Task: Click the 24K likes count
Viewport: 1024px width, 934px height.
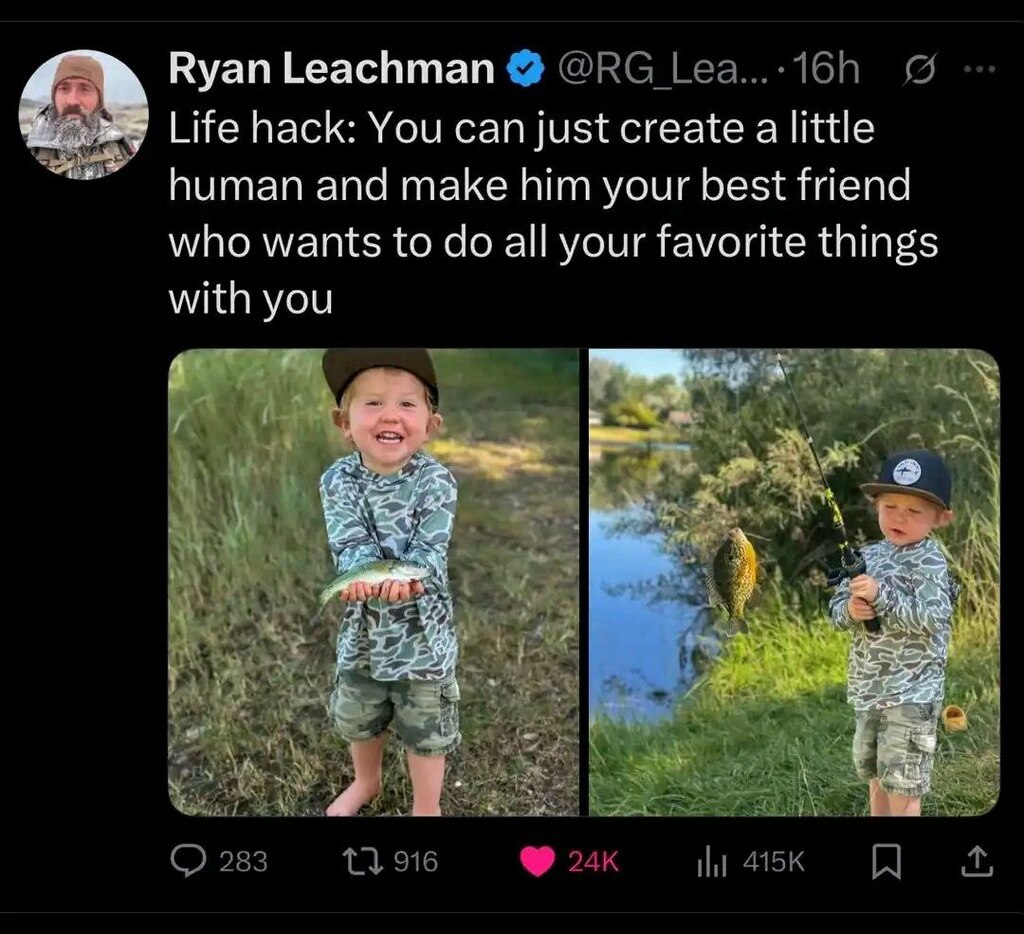Action: 594,862
